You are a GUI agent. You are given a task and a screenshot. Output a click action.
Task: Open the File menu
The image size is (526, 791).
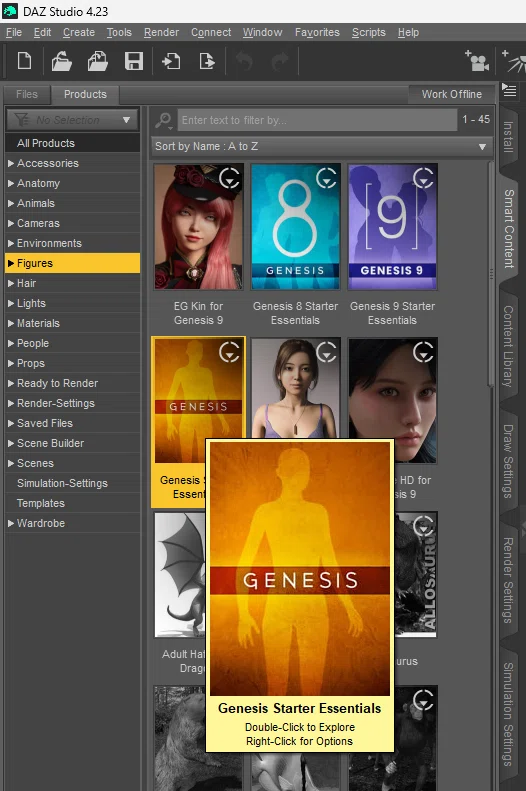click(x=14, y=32)
